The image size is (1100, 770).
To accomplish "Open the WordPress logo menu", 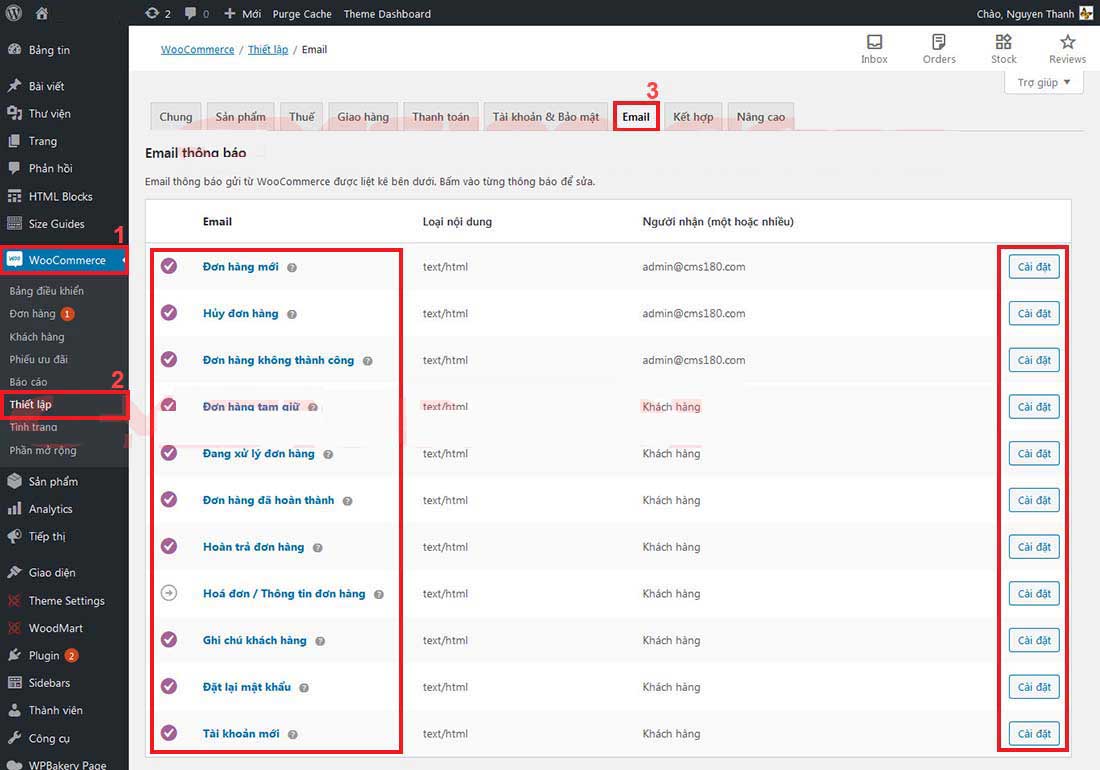I will (x=14, y=13).
